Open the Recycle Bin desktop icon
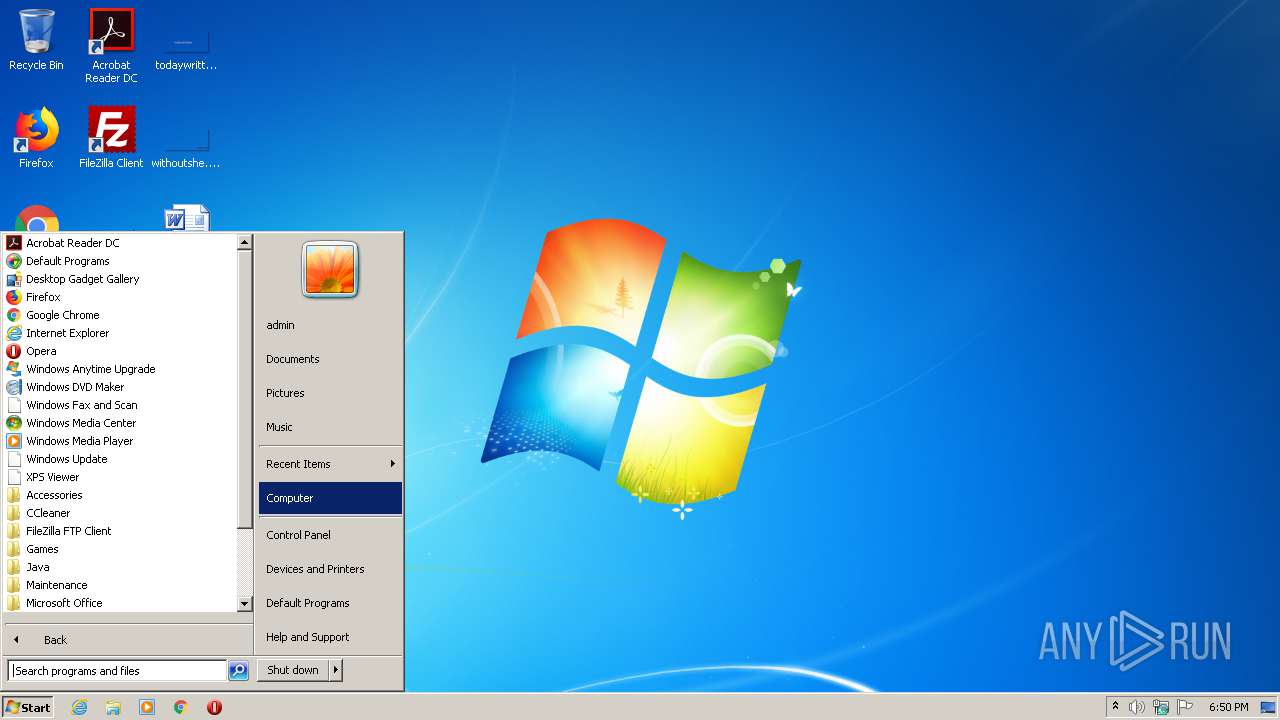The width and height of the screenshot is (1280, 720). tap(36, 40)
